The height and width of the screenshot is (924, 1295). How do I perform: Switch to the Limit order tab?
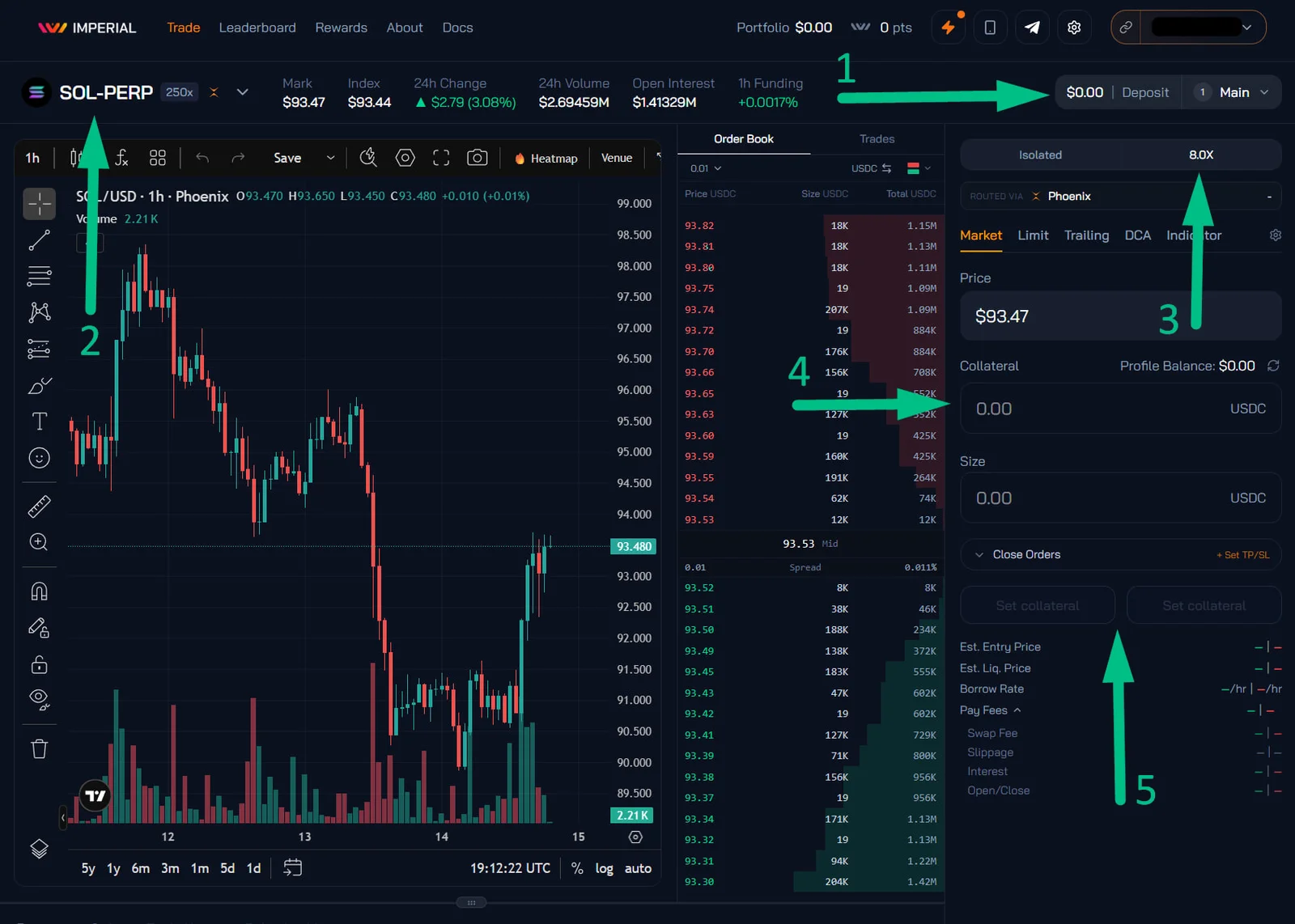[x=1033, y=235]
